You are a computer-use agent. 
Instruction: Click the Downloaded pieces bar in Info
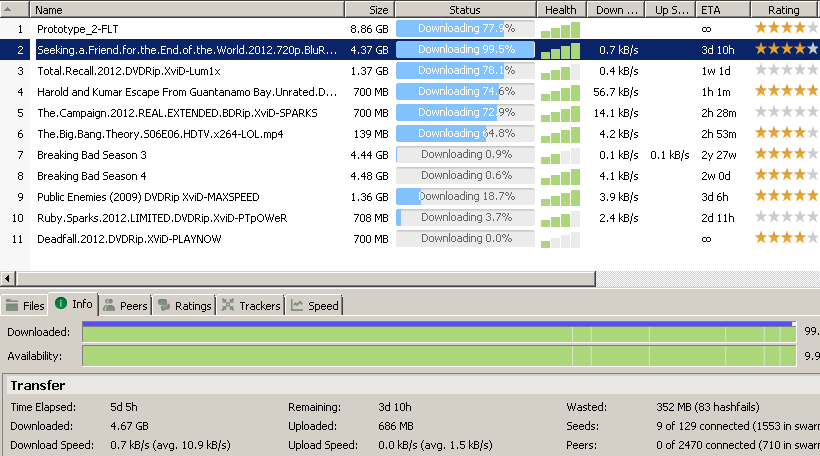[439, 332]
